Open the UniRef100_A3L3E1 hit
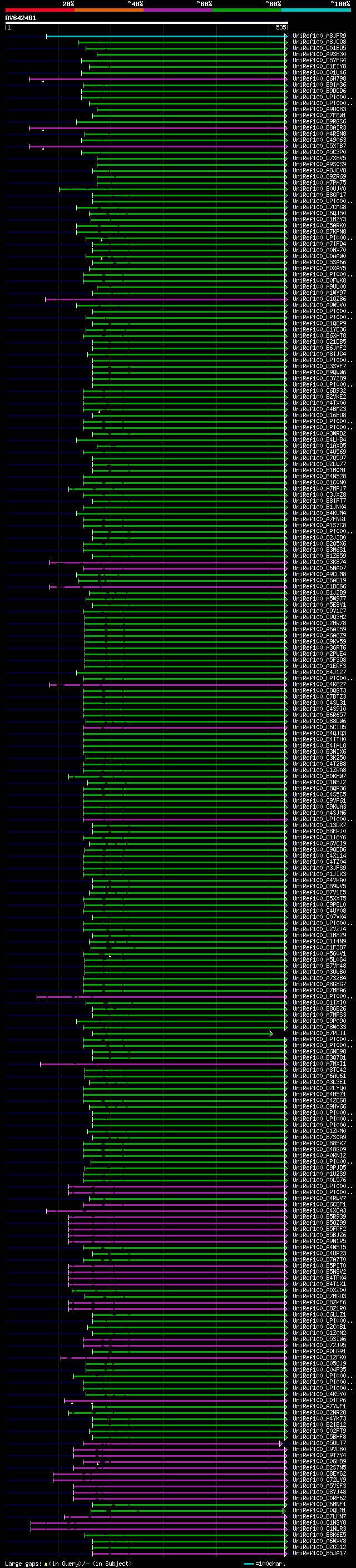 point(319,1082)
